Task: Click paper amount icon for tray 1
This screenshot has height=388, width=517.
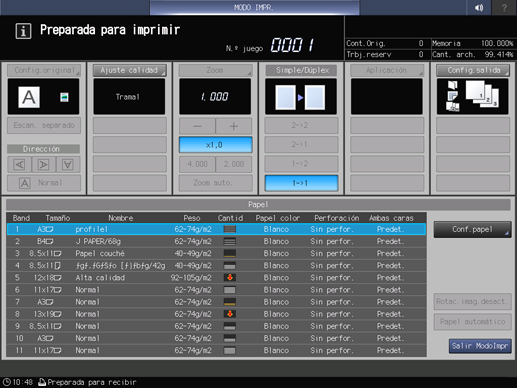Action: click(x=230, y=229)
